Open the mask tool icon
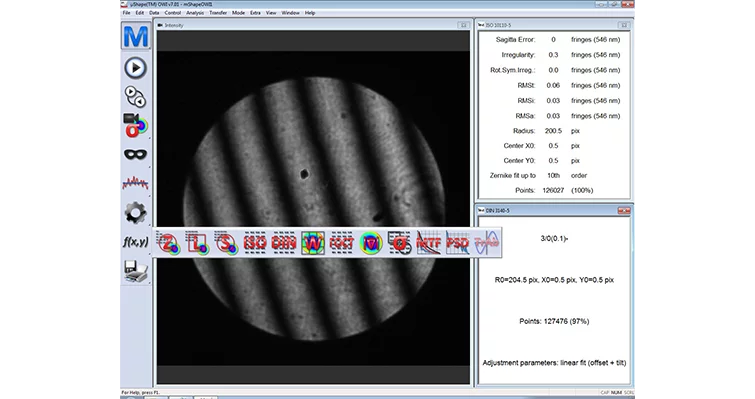 135,154
